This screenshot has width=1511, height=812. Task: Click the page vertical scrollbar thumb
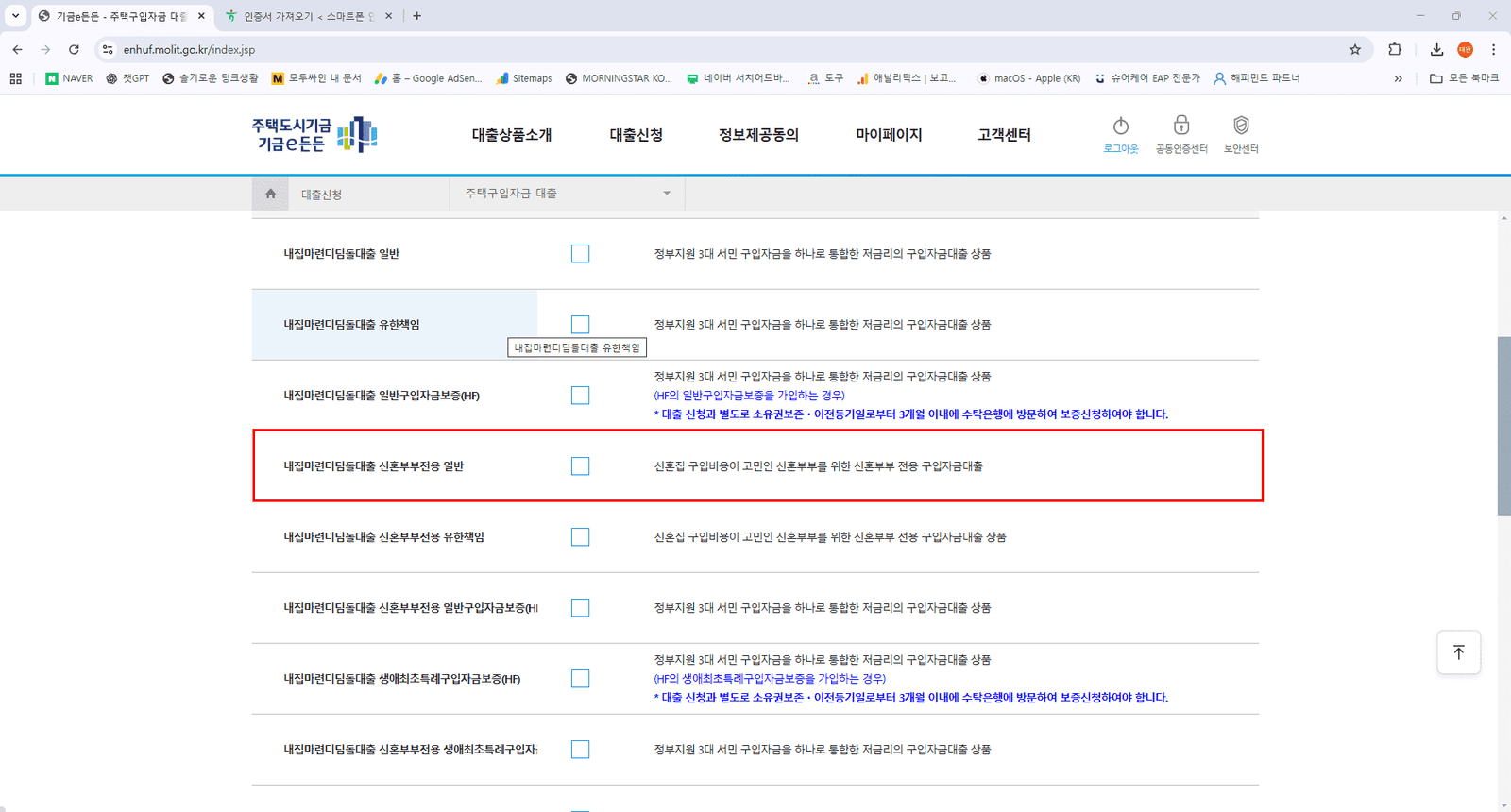[x=1503, y=425]
